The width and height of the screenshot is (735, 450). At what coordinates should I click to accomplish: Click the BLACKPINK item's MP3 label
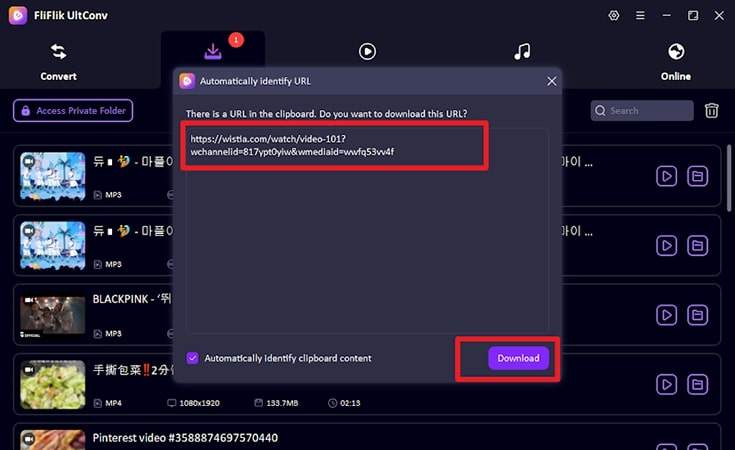point(113,334)
